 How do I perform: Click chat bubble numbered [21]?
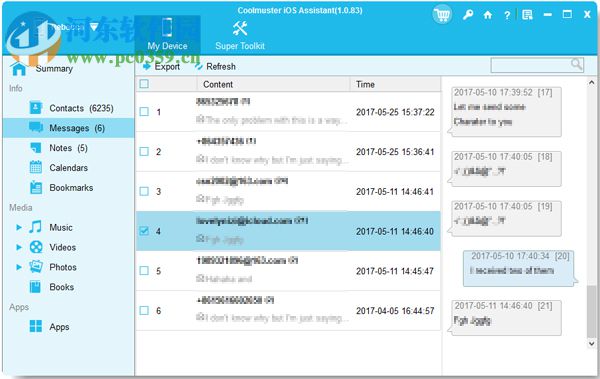click(505, 318)
